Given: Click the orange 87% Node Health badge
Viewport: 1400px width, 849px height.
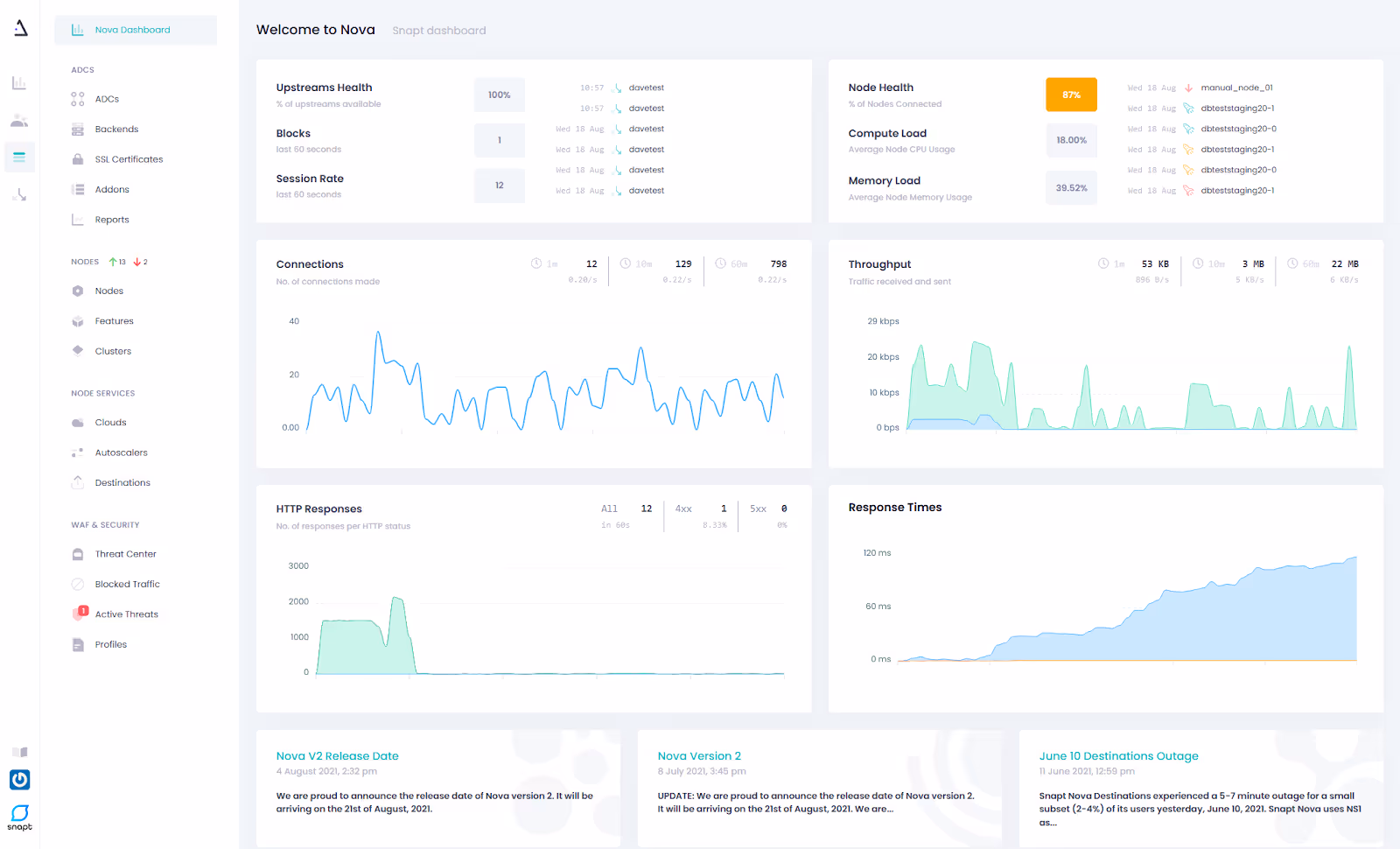Looking at the screenshot, I should [1071, 95].
